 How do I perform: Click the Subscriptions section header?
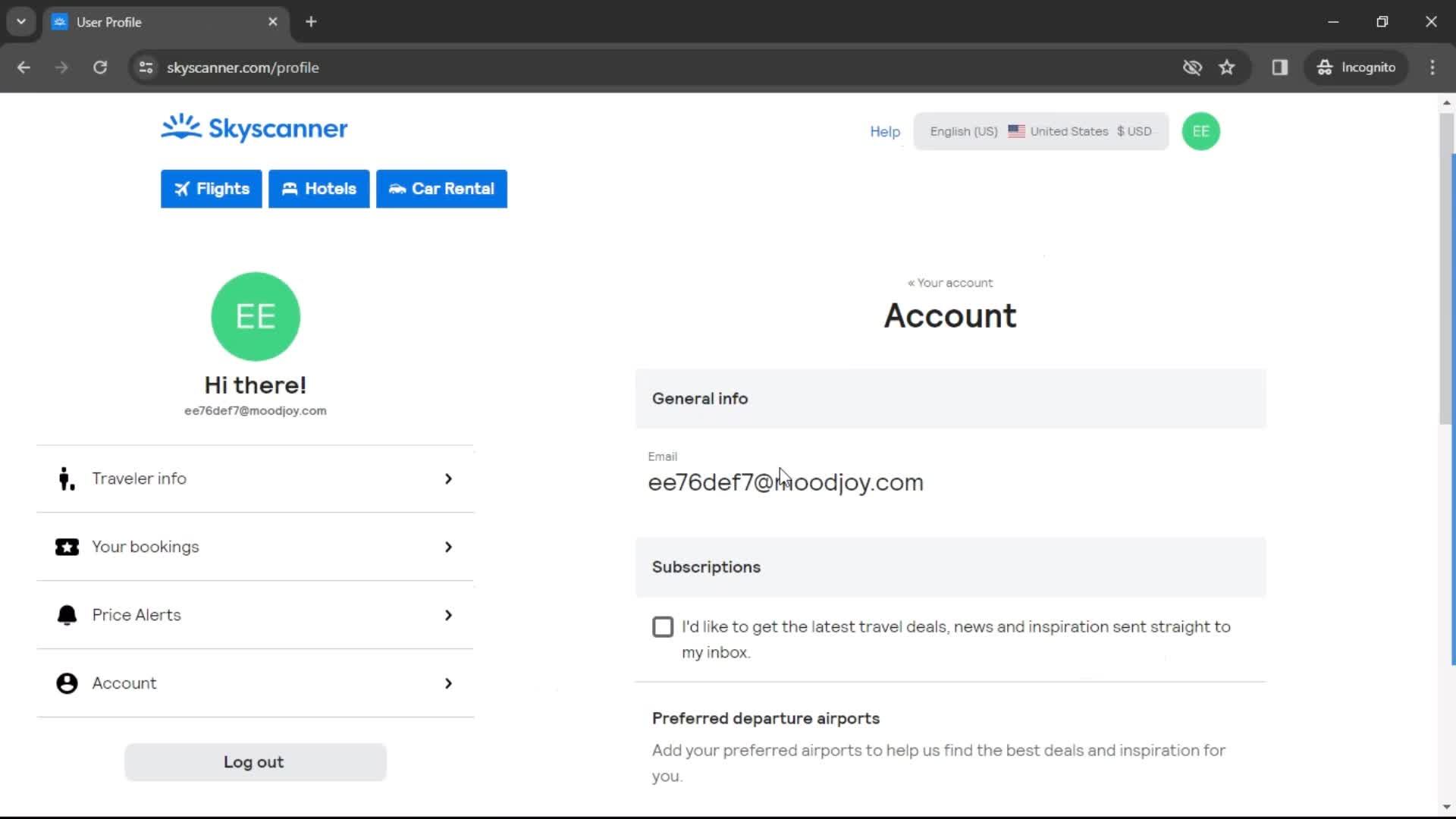950,567
